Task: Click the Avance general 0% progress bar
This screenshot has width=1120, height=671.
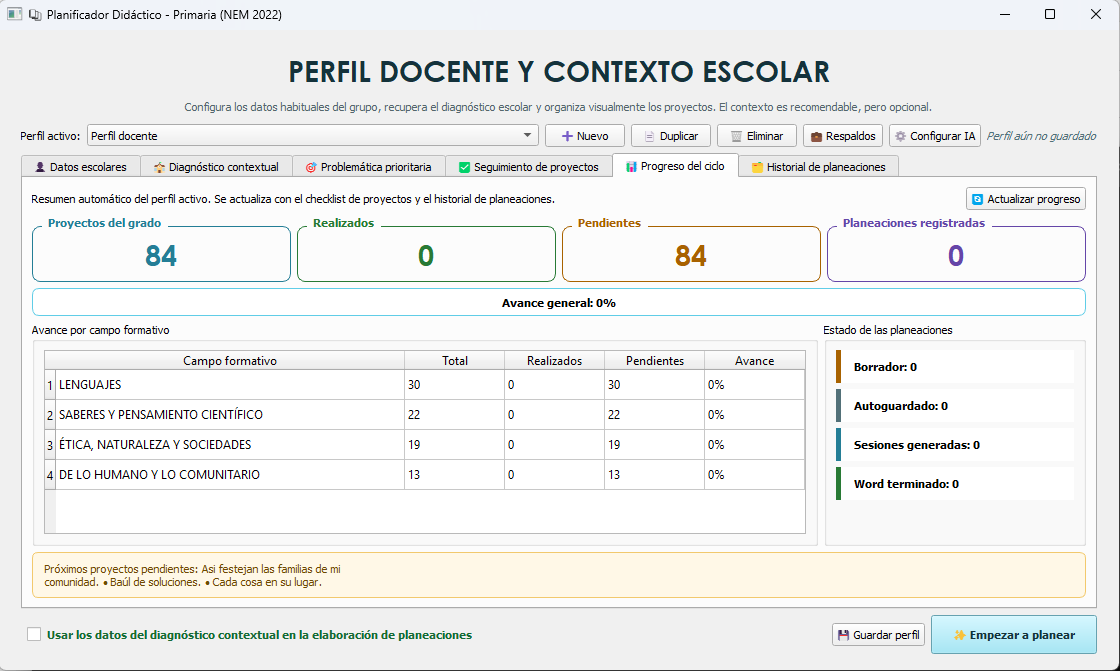Action: (559, 302)
